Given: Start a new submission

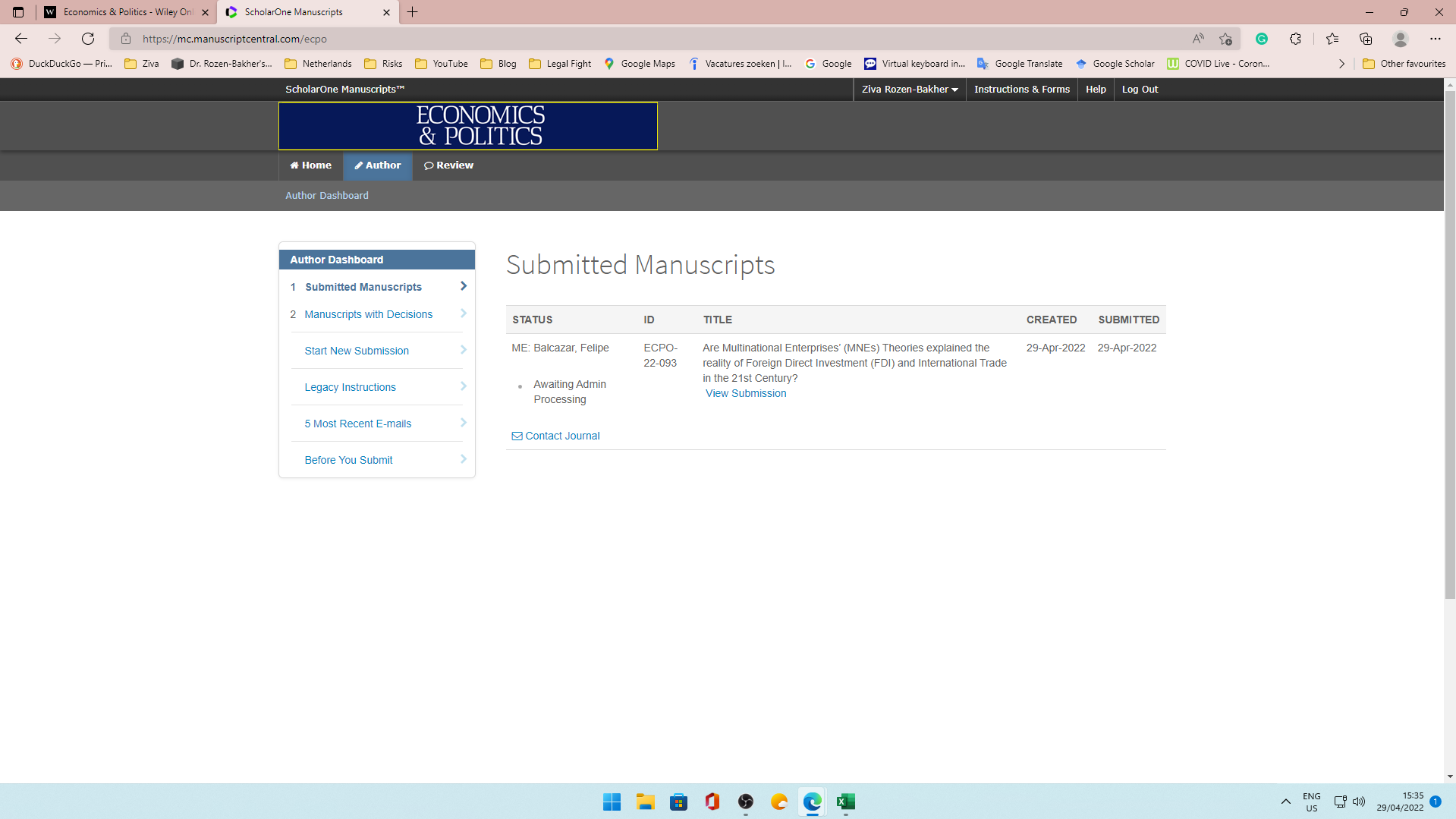Looking at the screenshot, I should pyautogui.click(x=357, y=351).
